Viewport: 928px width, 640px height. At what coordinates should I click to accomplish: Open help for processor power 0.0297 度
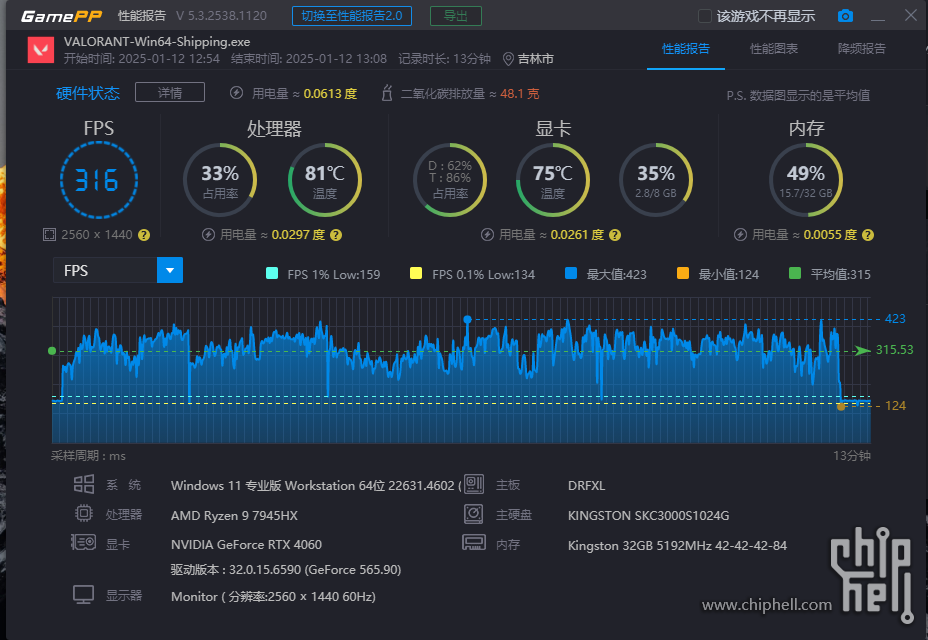pos(336,235)
